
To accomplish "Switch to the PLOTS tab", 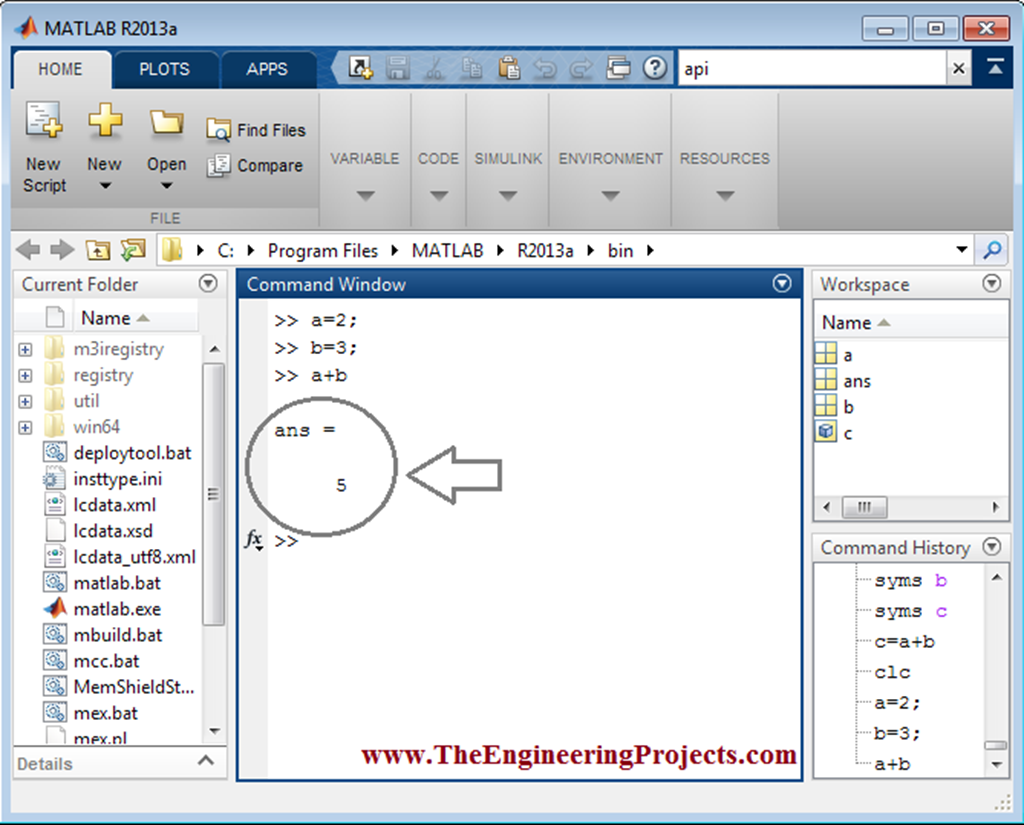I will pos(164,69).
